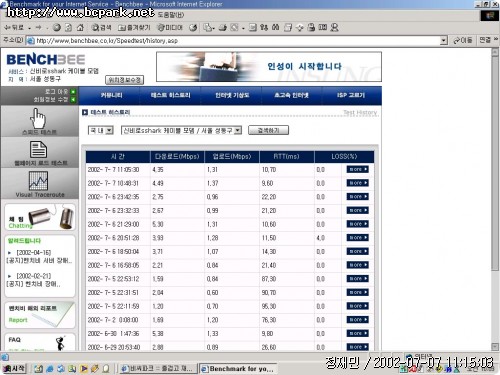Click the scrollbar down arrow
This screenshot has height=375, width=500.
(x=495, y=347)
